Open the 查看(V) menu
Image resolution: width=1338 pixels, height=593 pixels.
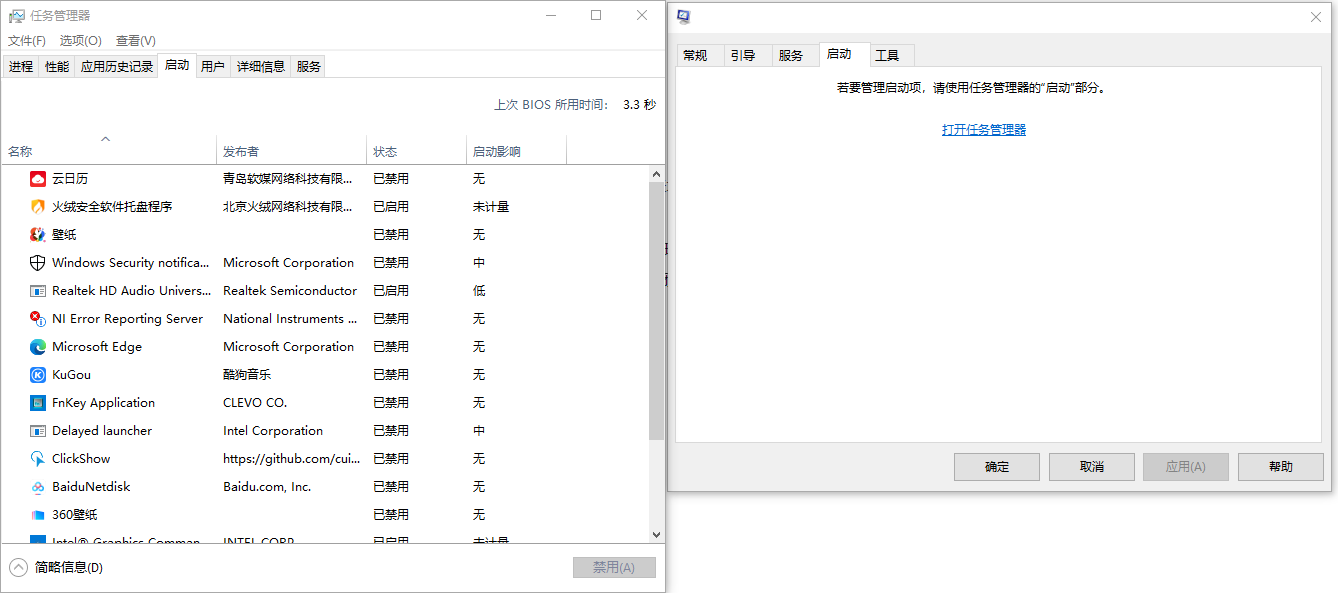[136, 41]
